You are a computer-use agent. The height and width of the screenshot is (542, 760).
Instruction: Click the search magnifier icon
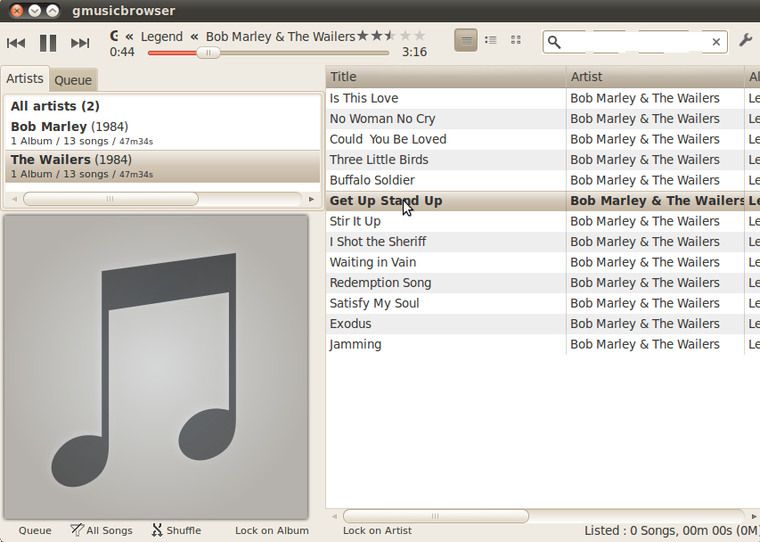(x=554, y=42)
